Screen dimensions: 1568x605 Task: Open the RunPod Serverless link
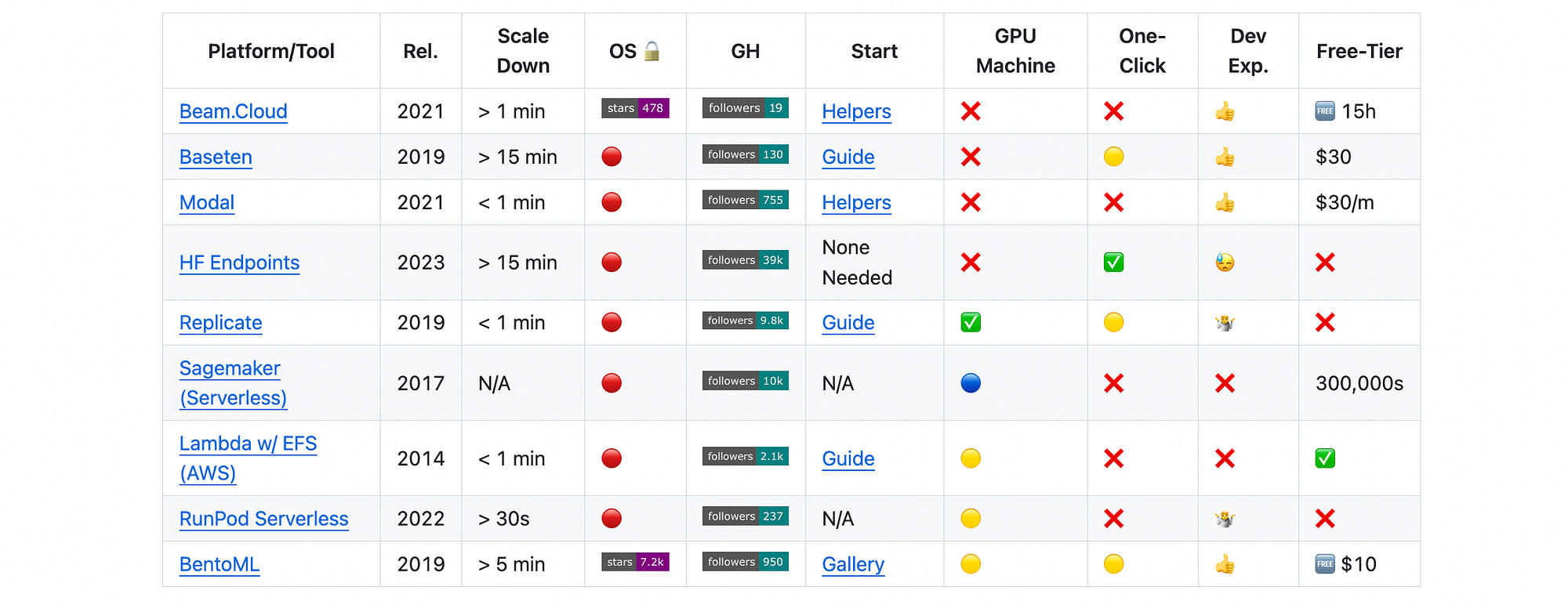coord(263,519)
